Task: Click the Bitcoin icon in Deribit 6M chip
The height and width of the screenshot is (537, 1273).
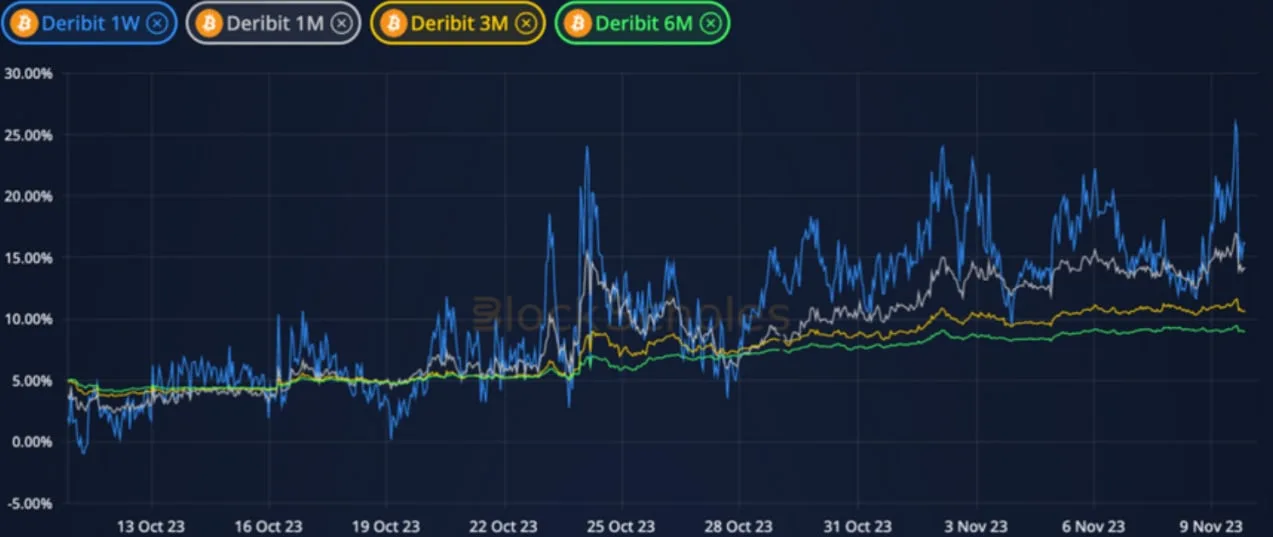Action: [x=579, y=23]
